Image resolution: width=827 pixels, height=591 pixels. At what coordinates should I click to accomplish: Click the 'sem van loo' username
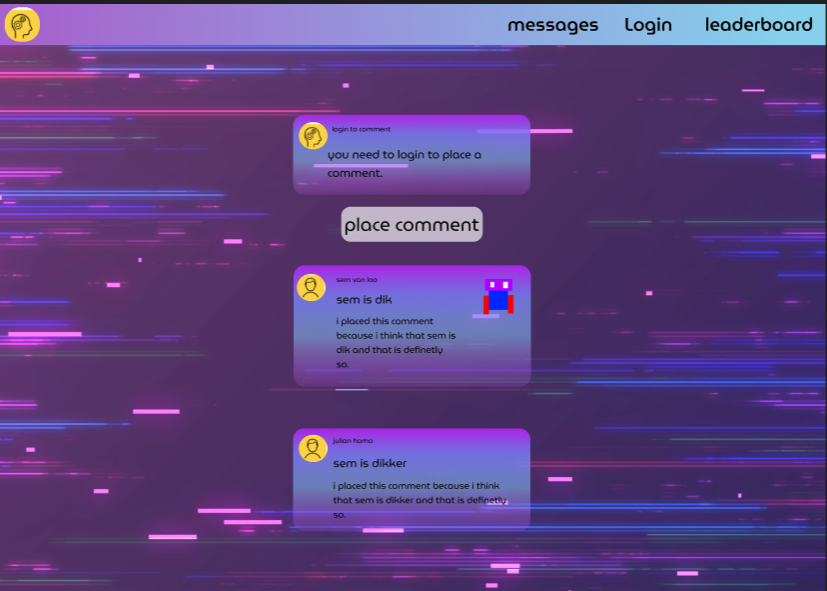[x=356, y=280]
